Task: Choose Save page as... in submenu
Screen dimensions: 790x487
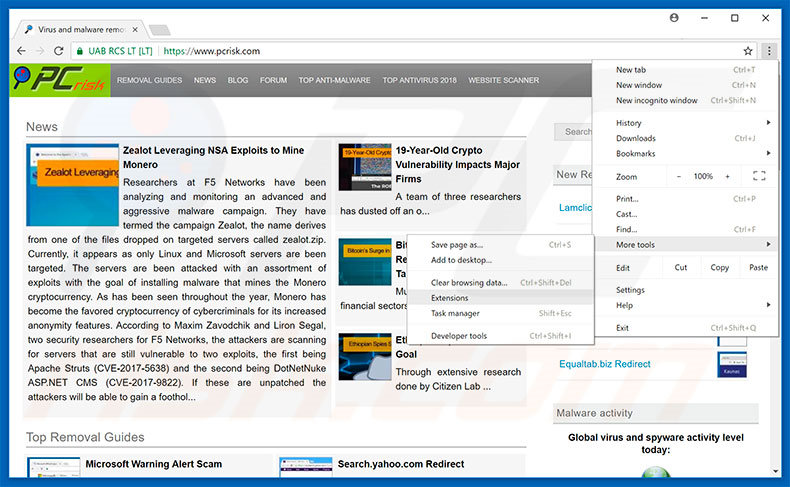Action: (501, 245)
